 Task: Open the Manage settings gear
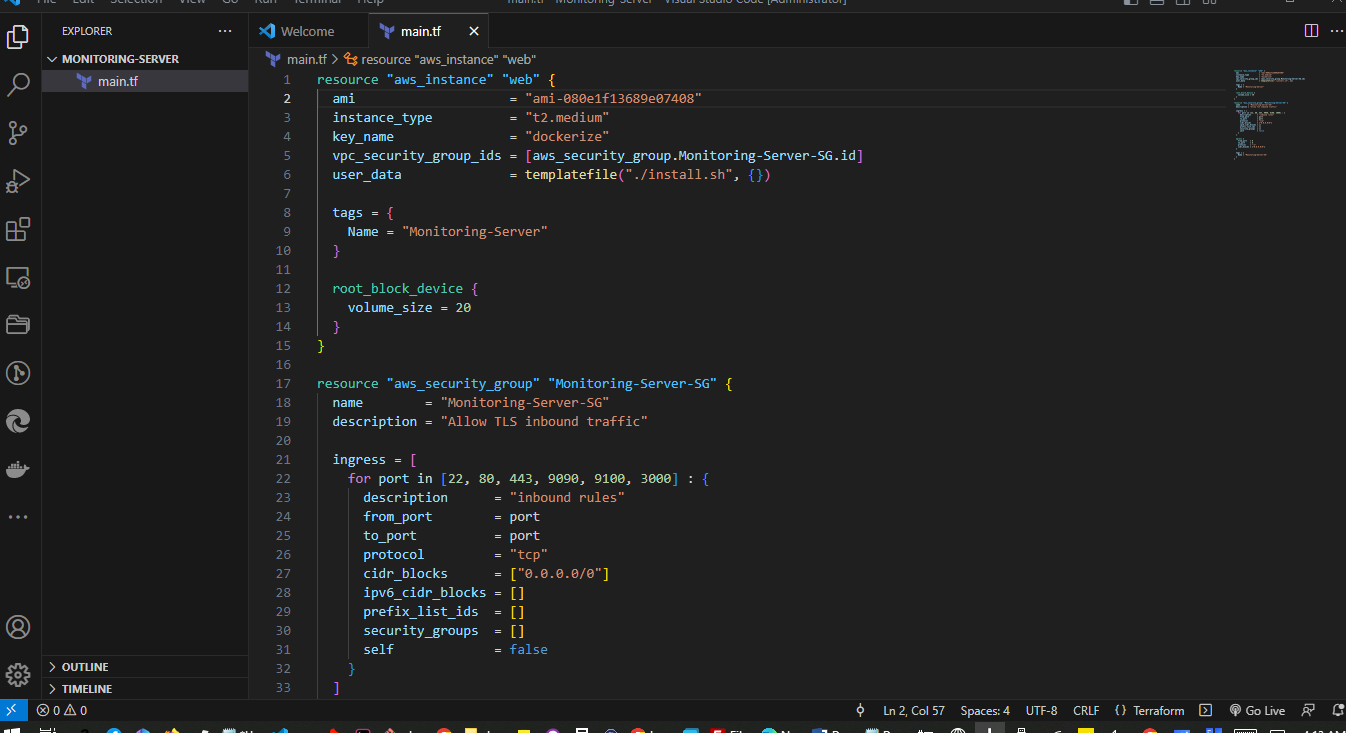coord(18,674)
